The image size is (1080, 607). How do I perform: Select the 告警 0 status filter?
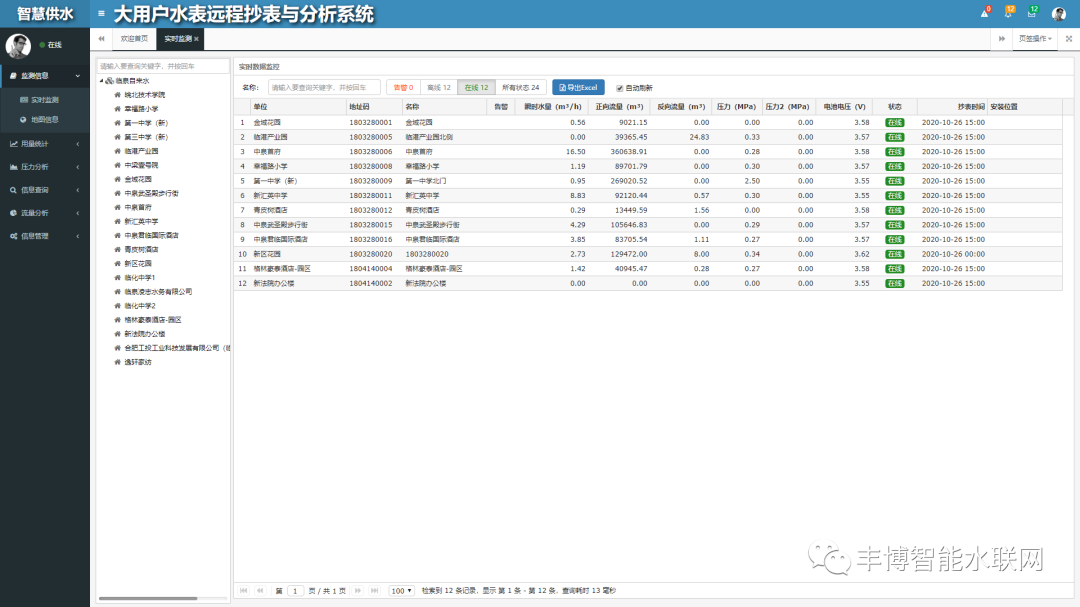(403, 88)
